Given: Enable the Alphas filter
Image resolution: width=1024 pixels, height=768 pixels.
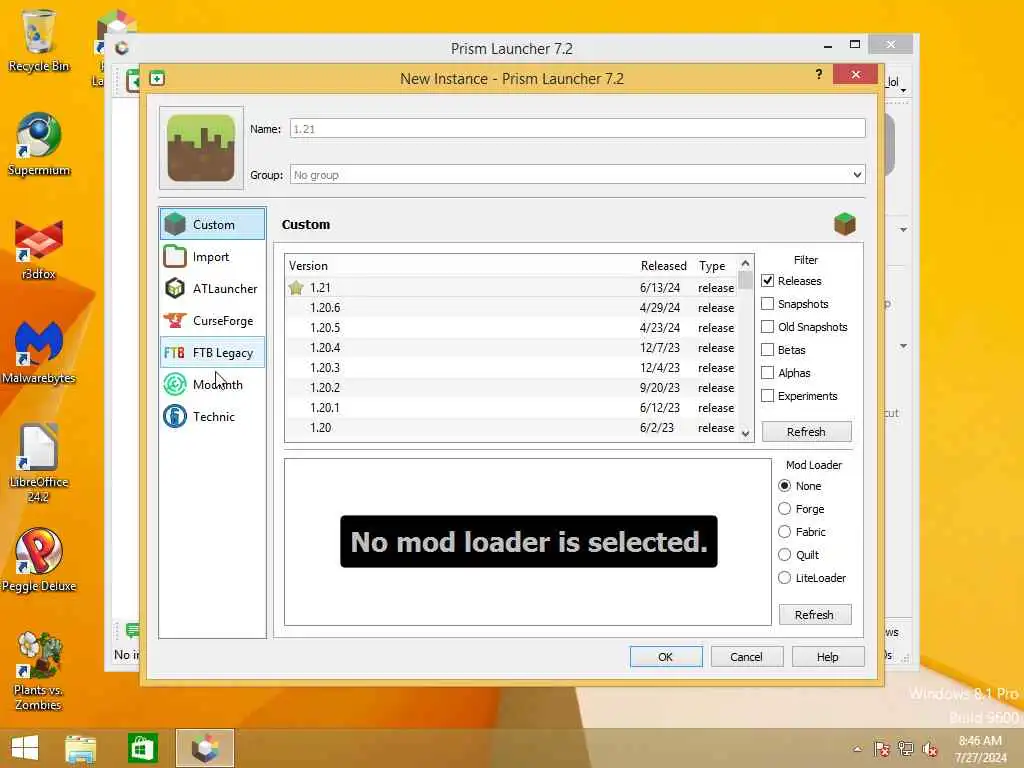Looking at the screenshot, I should pos(767,373).
